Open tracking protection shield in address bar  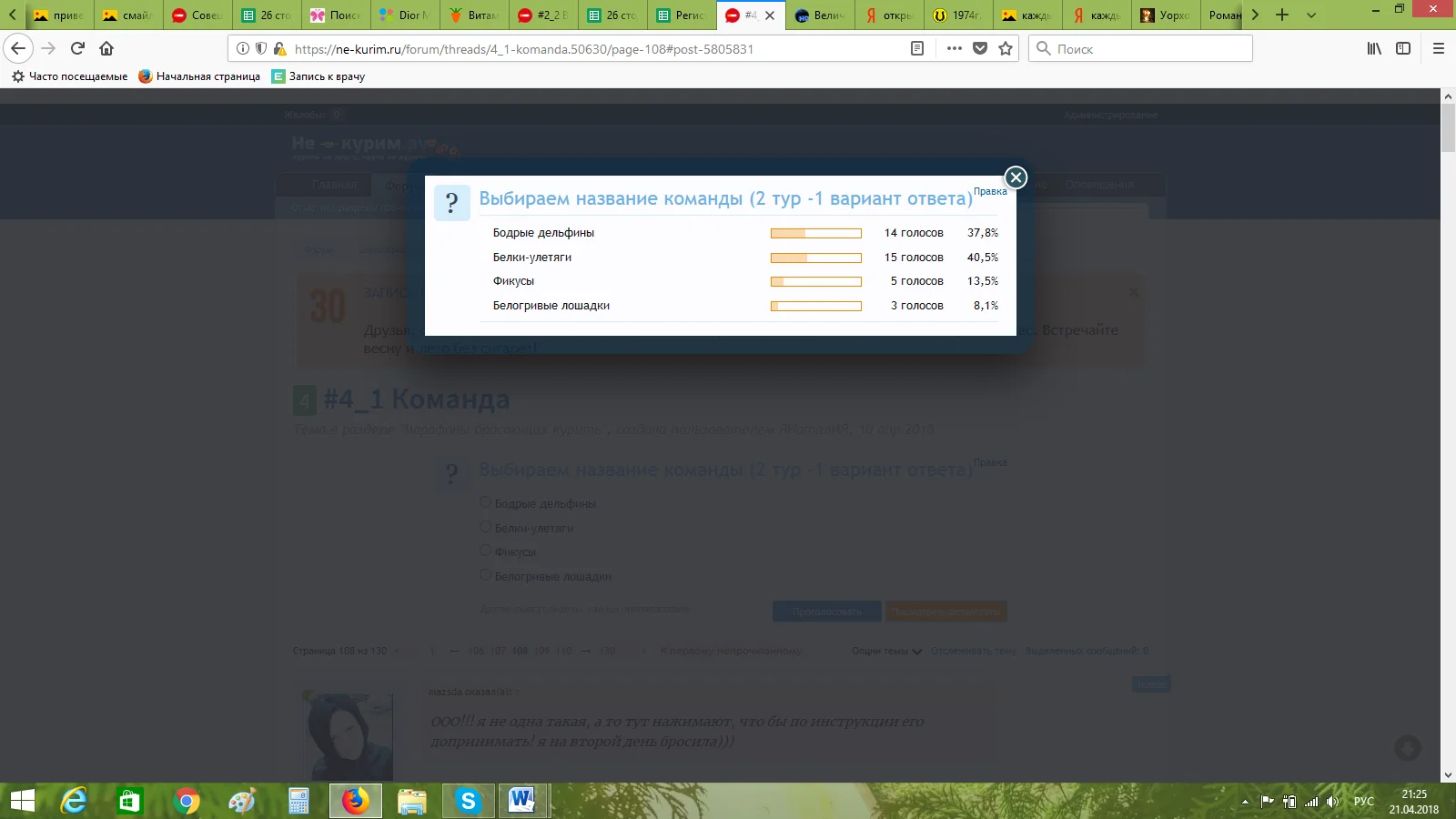click(x=261, y=48)
